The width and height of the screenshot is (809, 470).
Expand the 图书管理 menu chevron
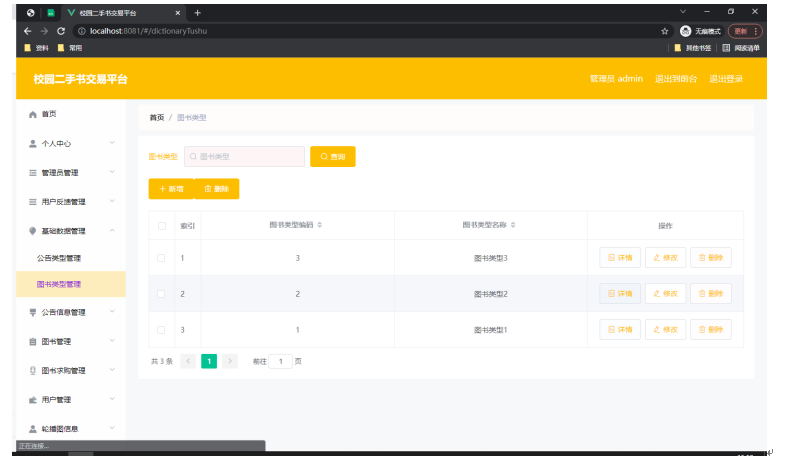(x=112, y=341)
